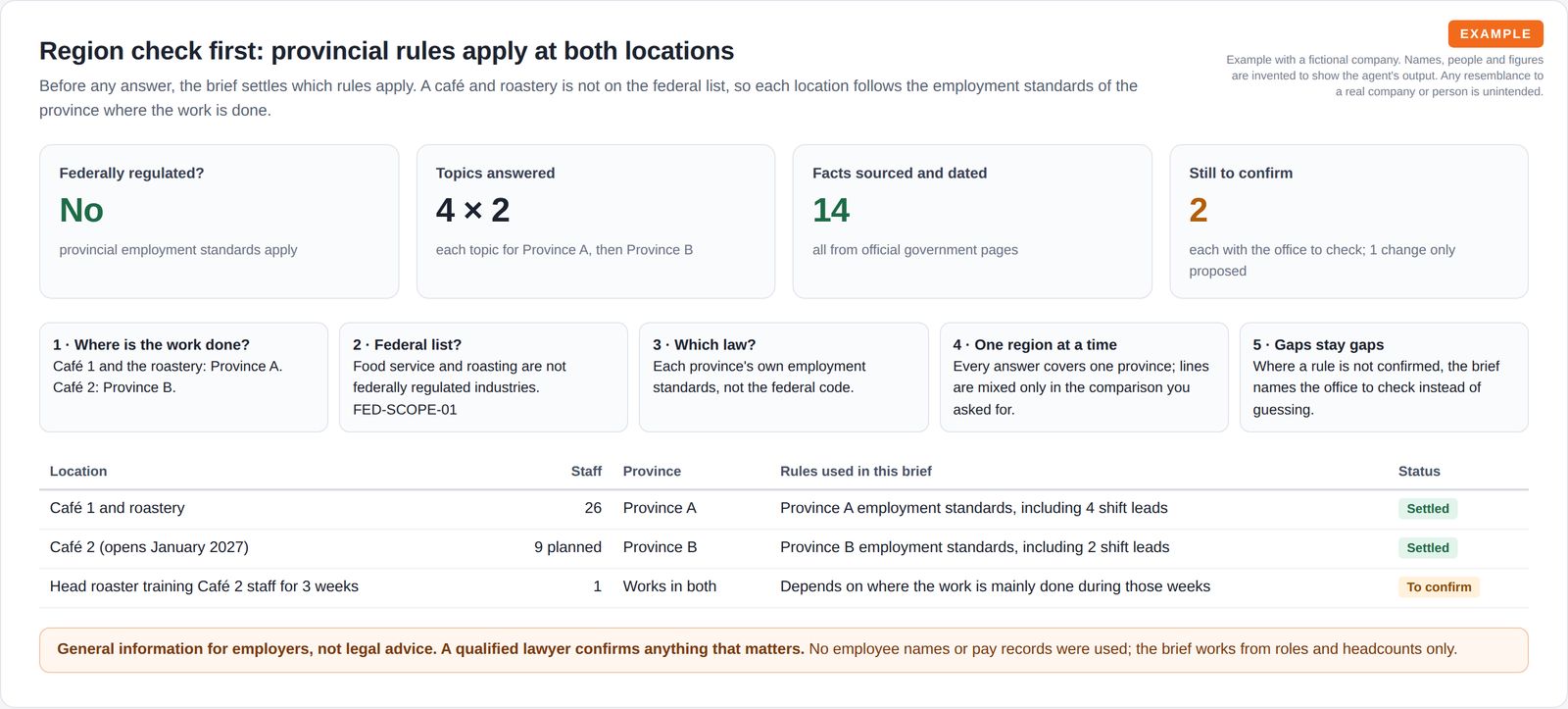Click the green 'No' value
Image resolution: width=1568 pixels, height=709 pixels.
[x=81, y=210]
